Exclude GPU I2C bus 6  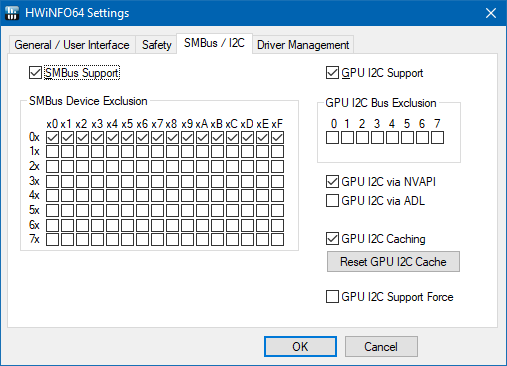click(422, 137)
